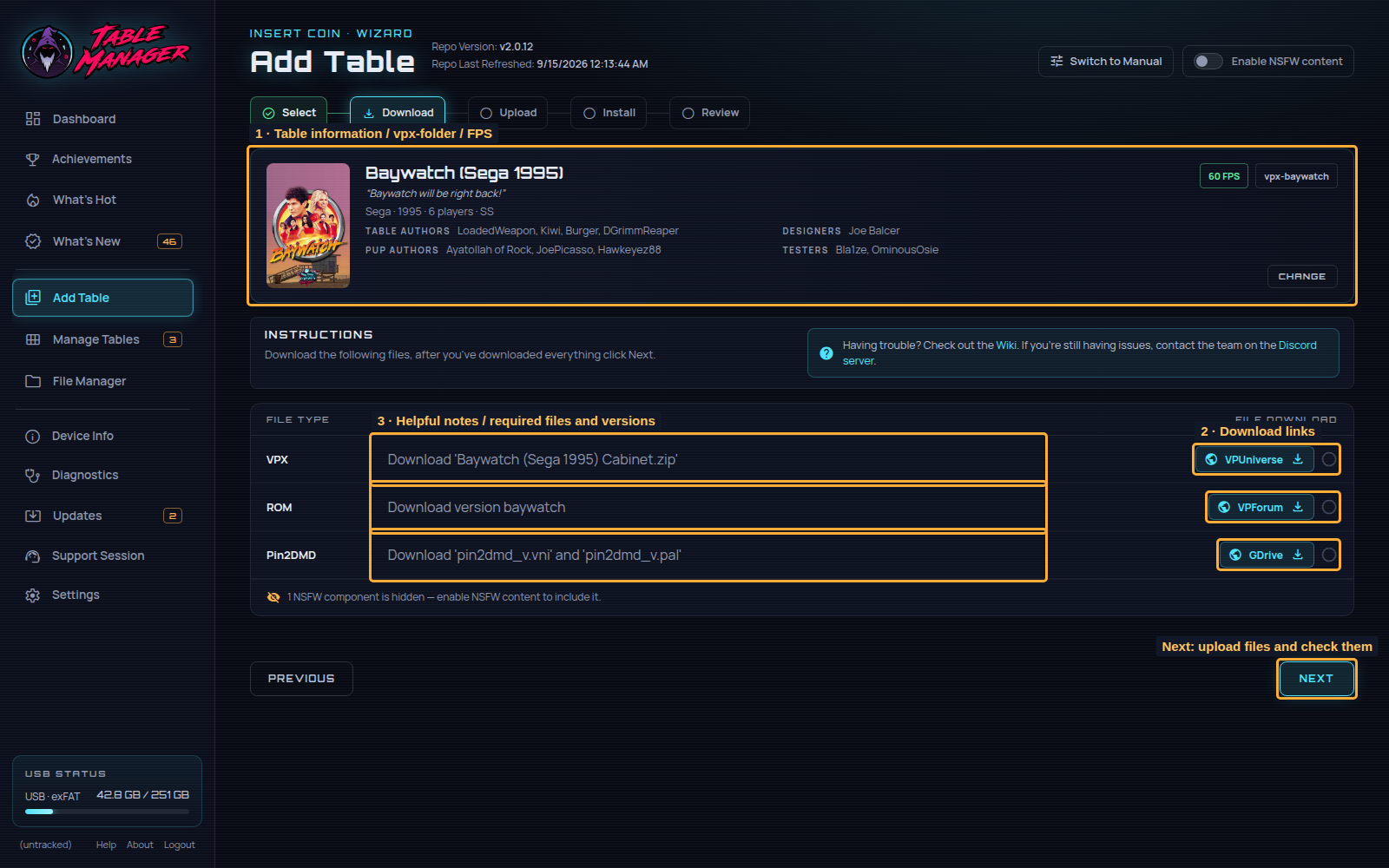Click the Diagnostics stethoscope icon
The image size is (1389, 868).
click(x=33, y=475)
